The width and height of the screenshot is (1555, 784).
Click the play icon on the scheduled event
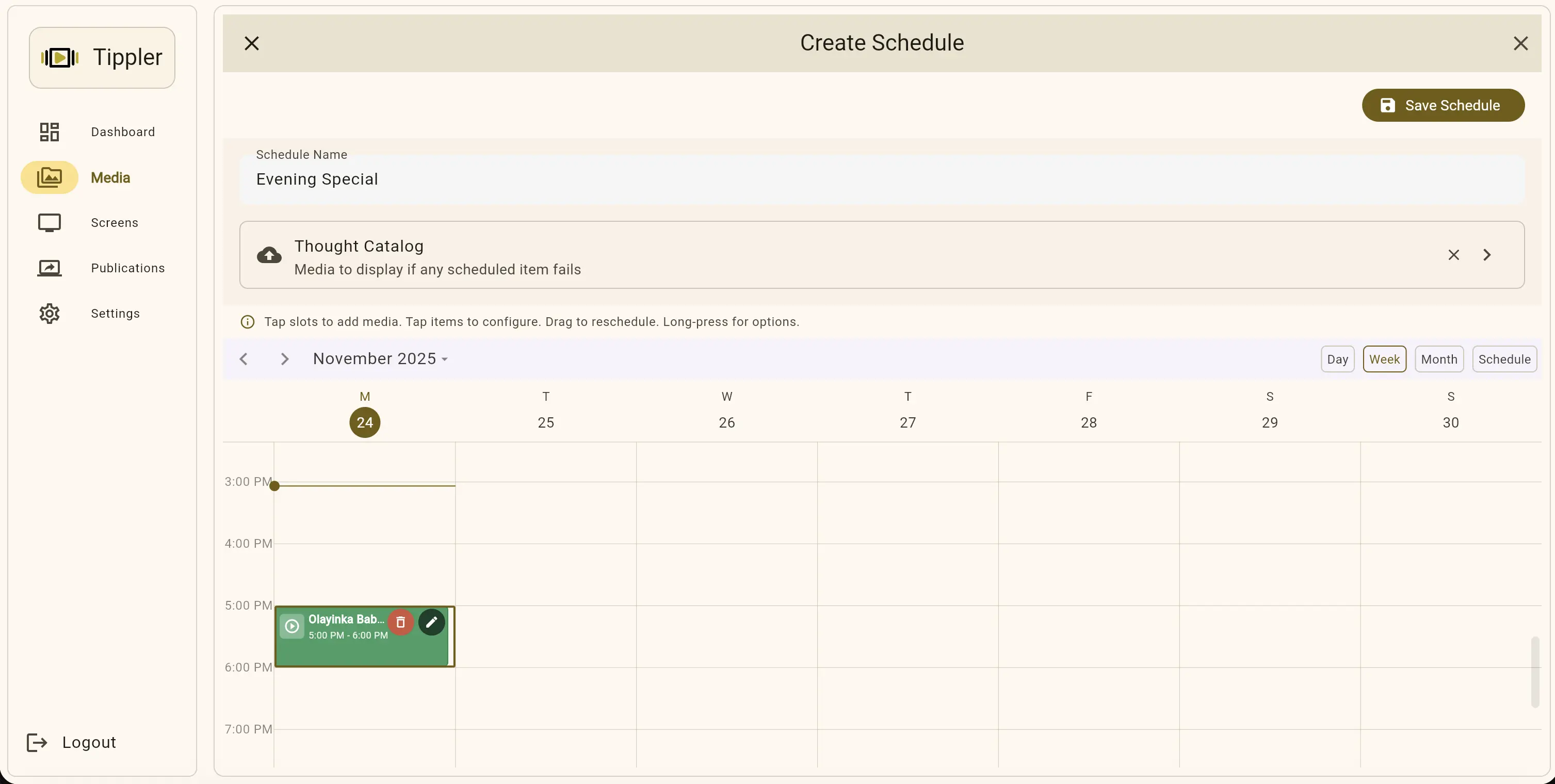tap(292, 626)
